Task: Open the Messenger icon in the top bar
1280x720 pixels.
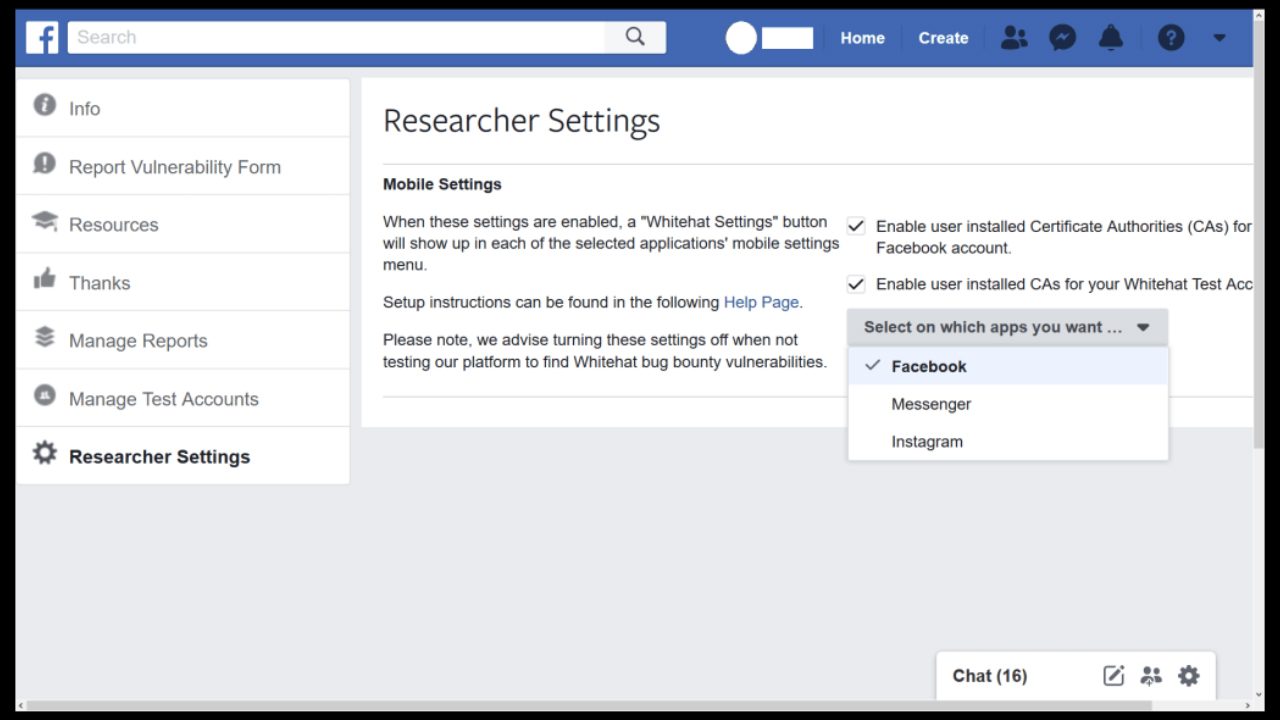Action: click(x=1062, y=38)
